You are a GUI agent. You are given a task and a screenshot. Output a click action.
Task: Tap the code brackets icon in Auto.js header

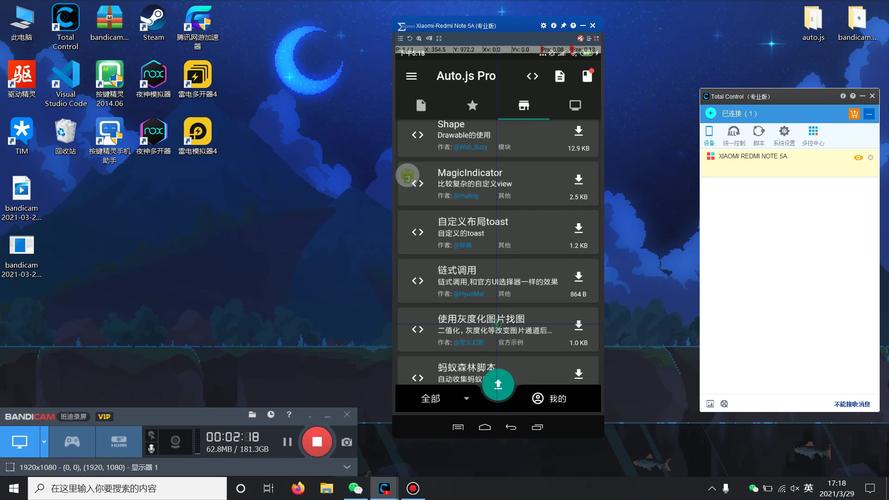coord(532,76)
